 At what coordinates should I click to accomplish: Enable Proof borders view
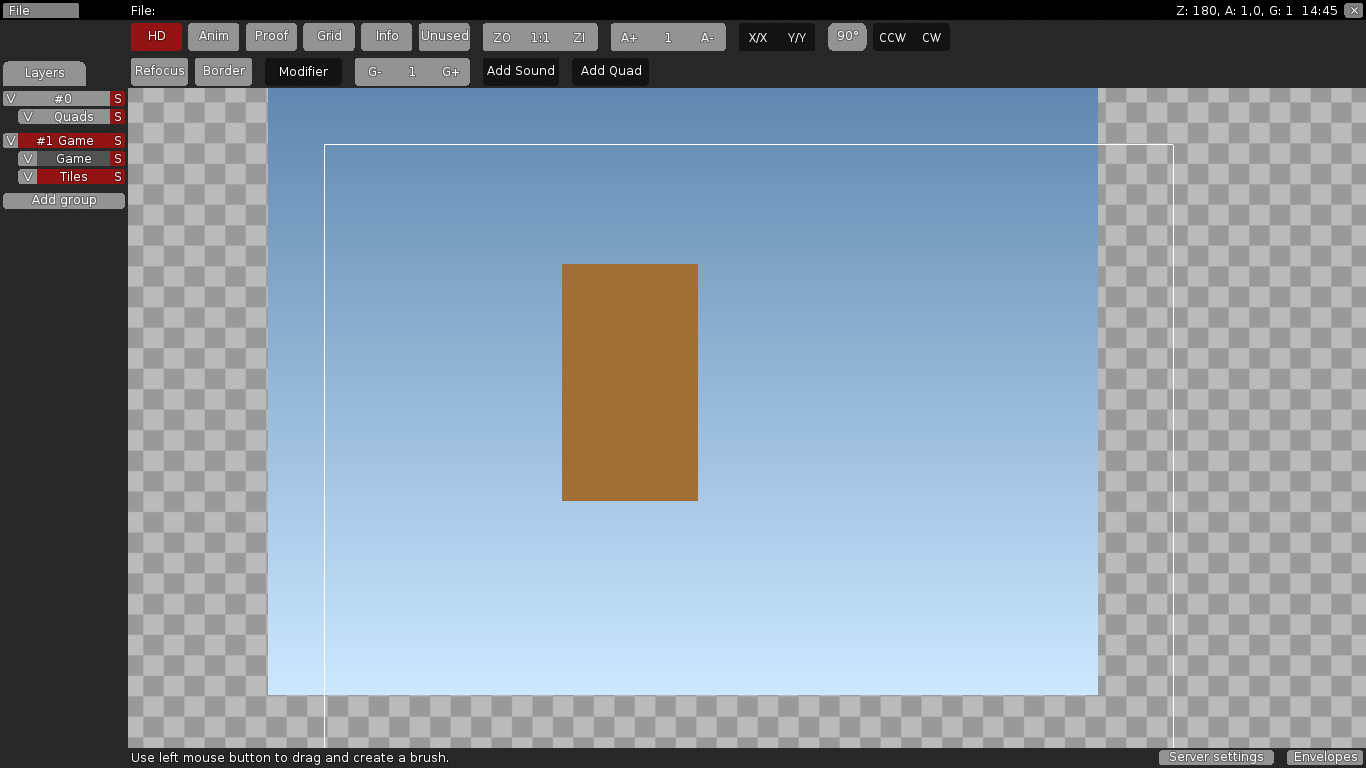coord(270,36)
